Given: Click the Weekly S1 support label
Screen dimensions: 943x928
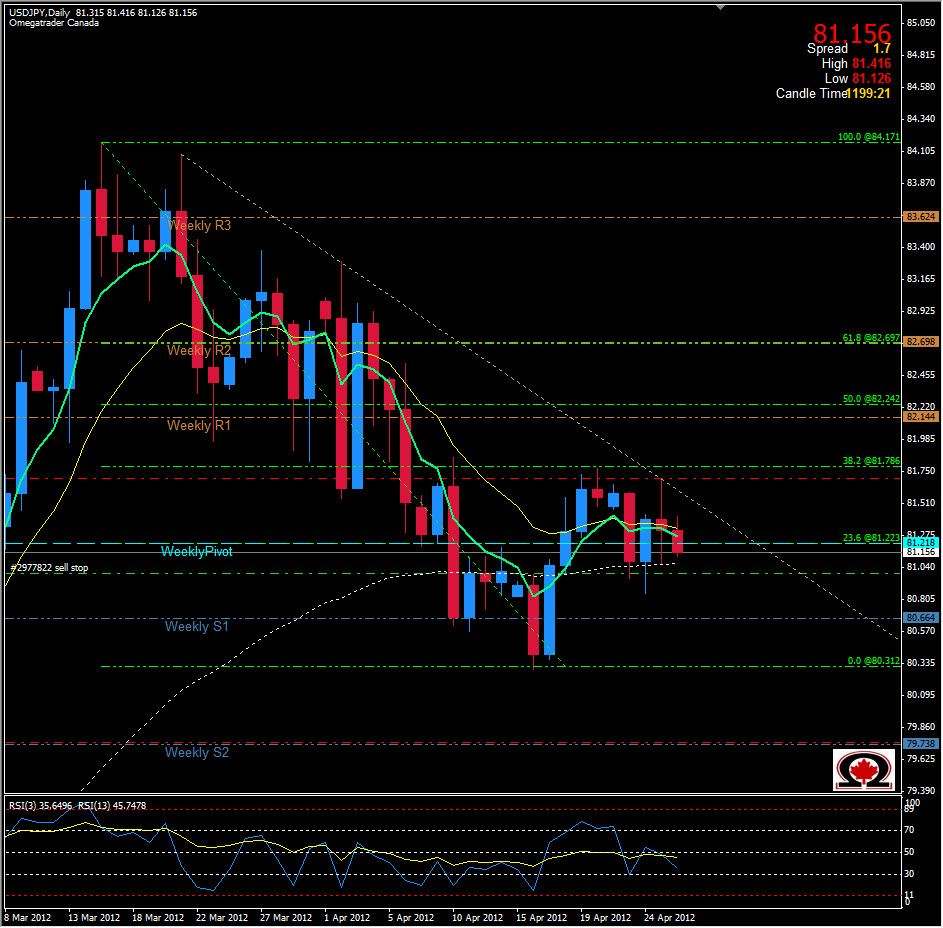Looking at the screenshot, I should click(196, 625).
